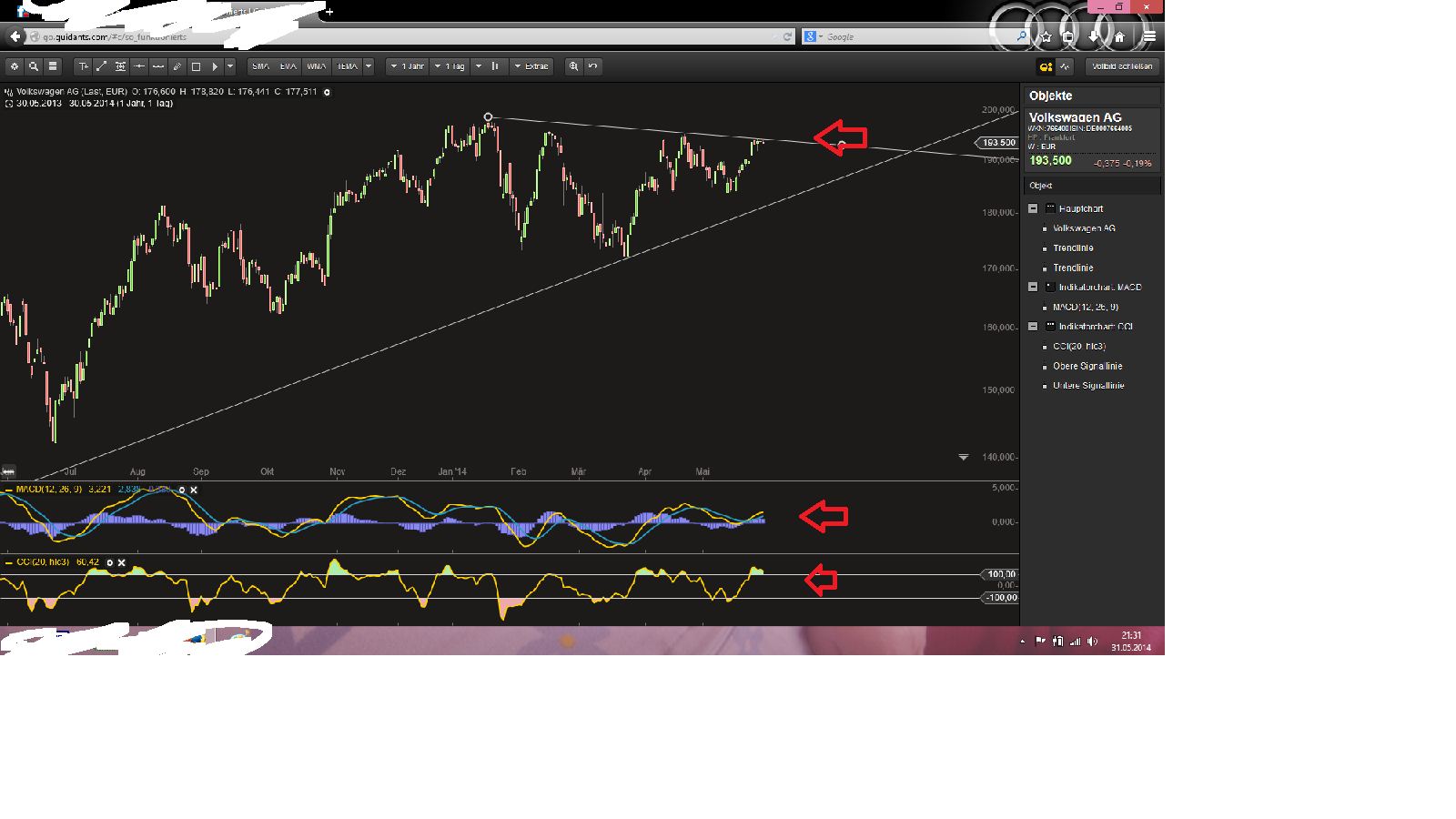
Task: Click the down triangle at chart bottom right
Action: 964,457
